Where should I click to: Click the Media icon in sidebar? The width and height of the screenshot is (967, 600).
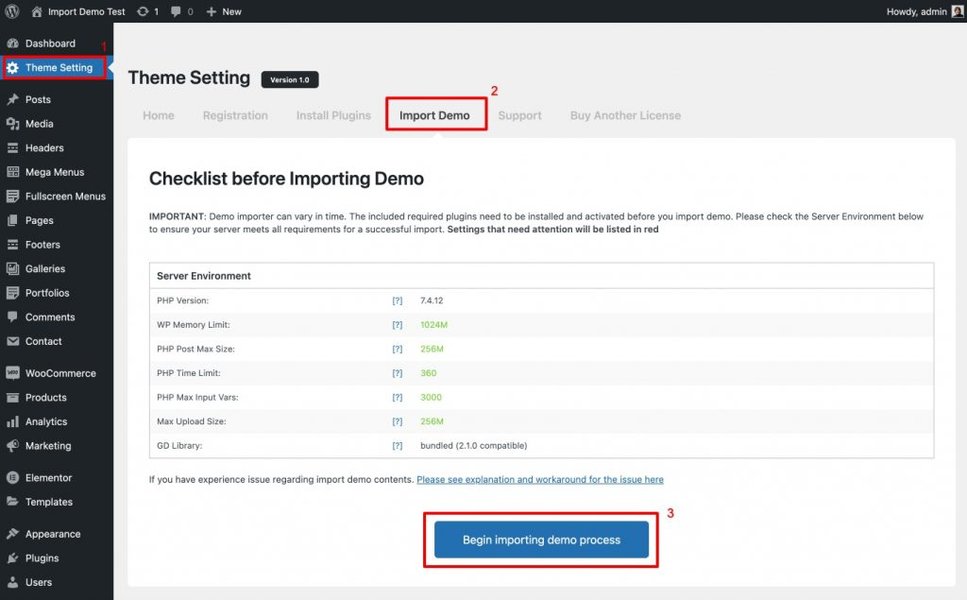[x=12, y=124]
